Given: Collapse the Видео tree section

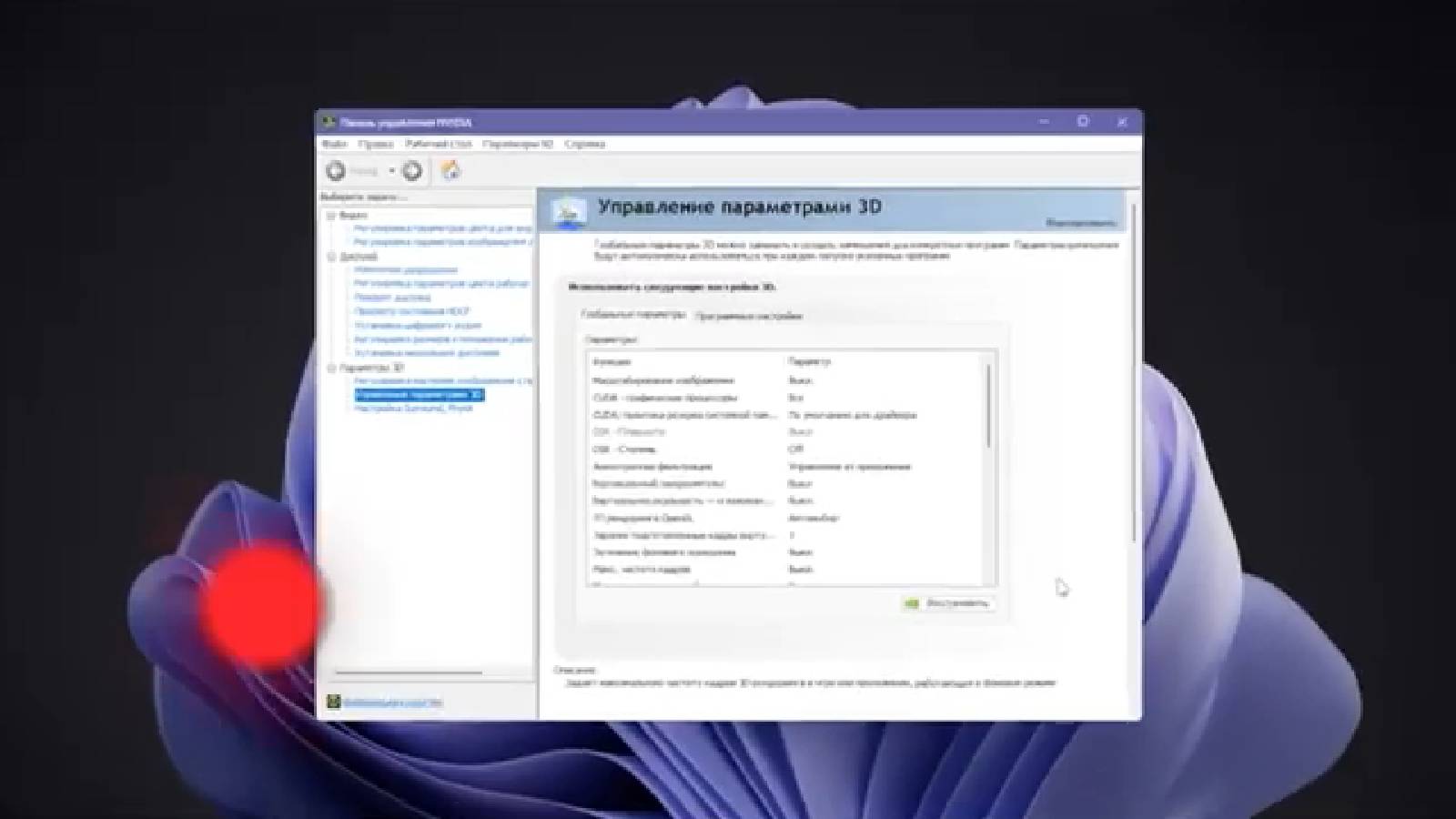Looking at the screenshot, I should point(331,216).
